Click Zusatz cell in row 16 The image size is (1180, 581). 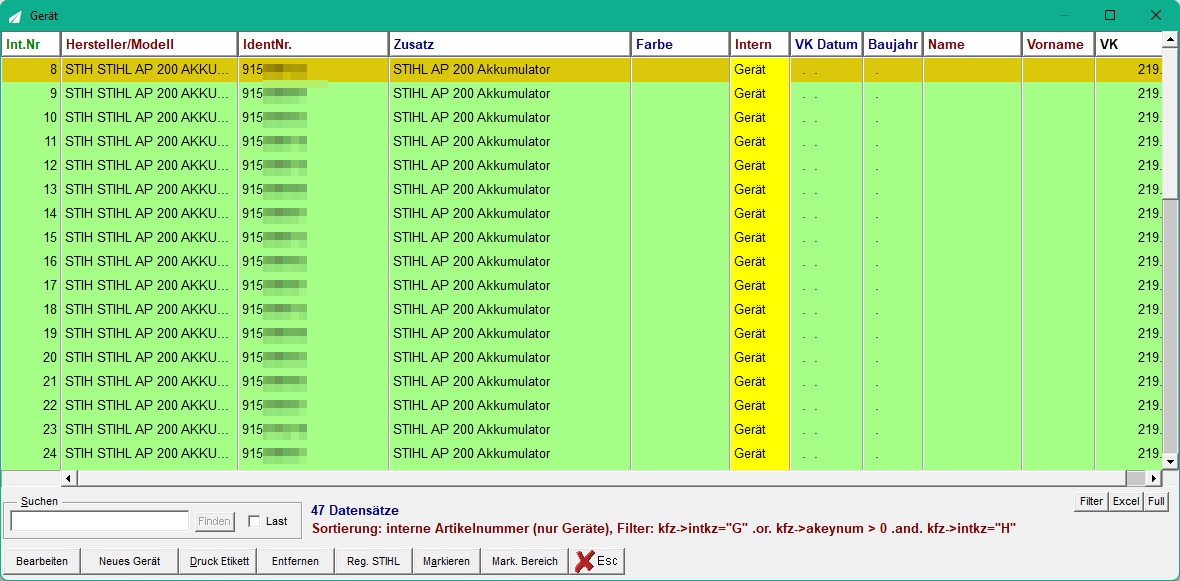pos(509,262)
